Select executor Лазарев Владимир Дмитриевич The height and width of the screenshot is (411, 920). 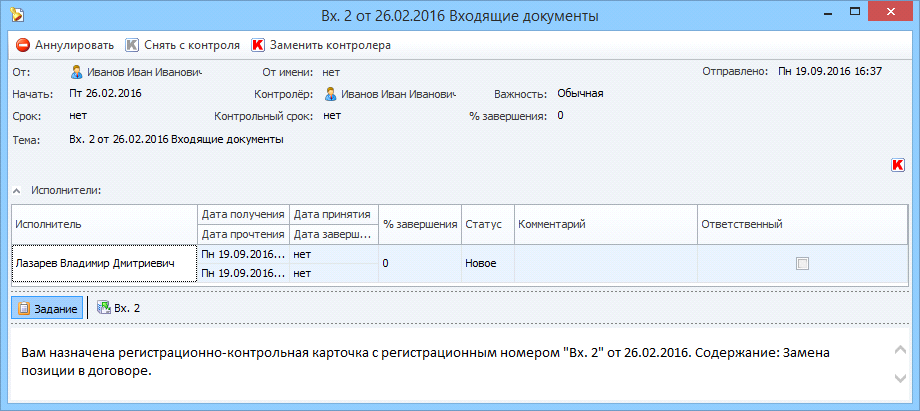coord(104,264)
